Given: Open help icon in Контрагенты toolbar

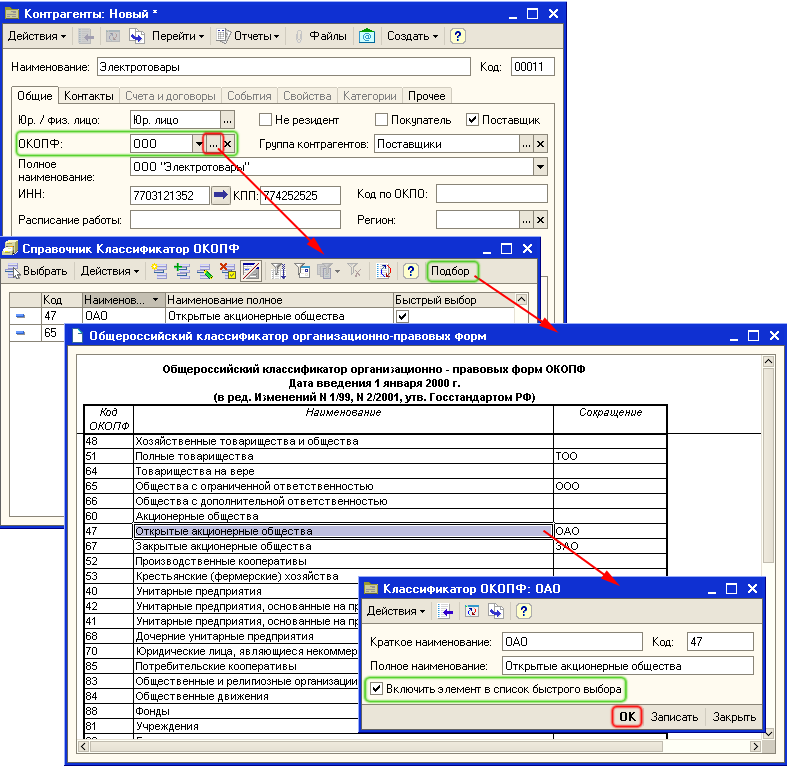Looking at the screenshot, I should tap(457, 36).
